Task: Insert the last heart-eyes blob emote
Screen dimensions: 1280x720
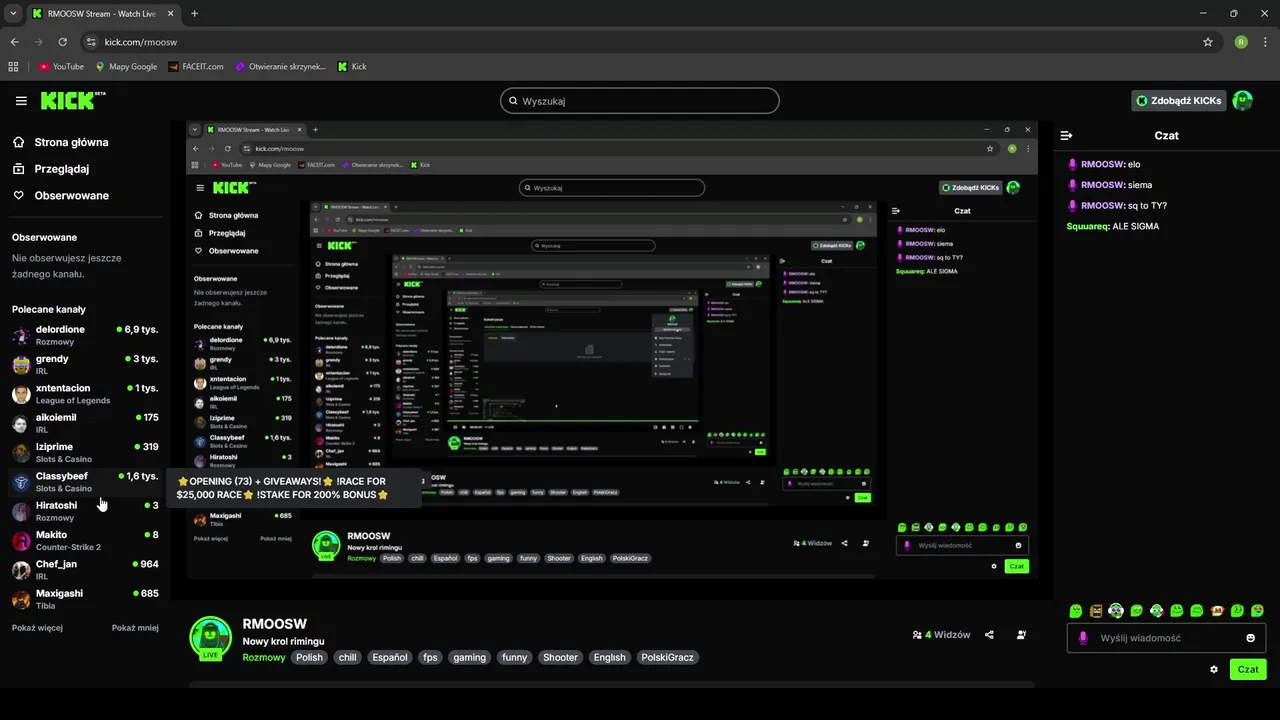Action: 1258,610
